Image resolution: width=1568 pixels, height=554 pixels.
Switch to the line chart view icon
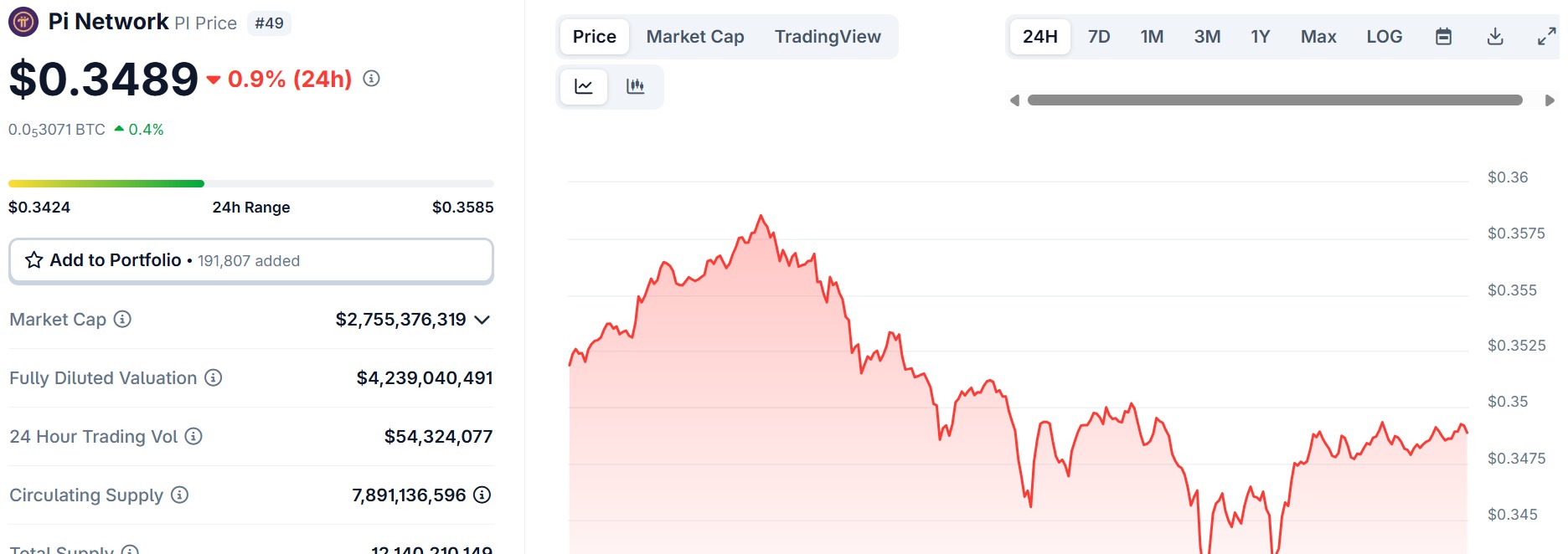(x=584, y=86)
